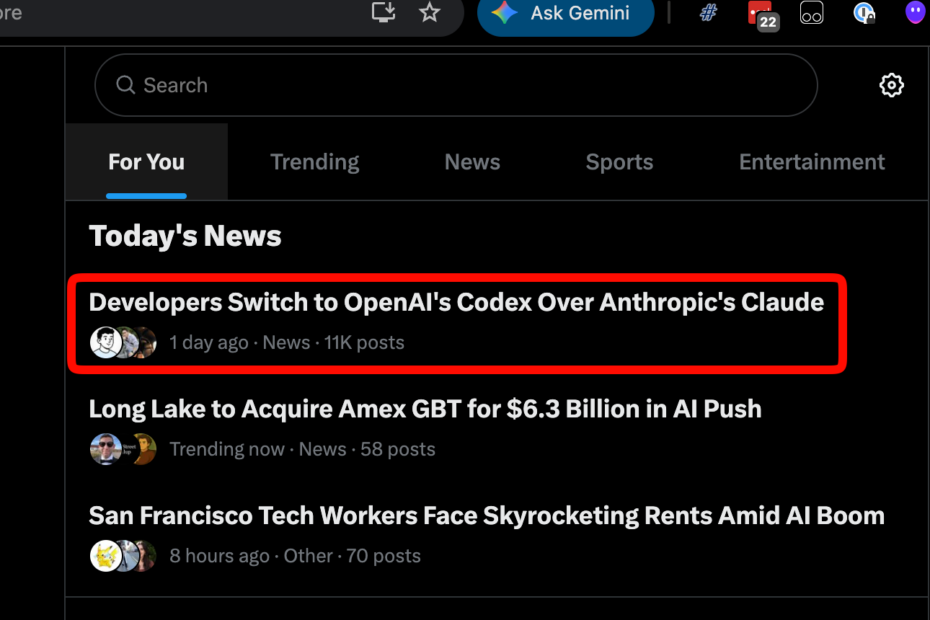Select the Entertainment tab
Screen dimensions: 930x620
pyautogui.click(x=811, y=162)
